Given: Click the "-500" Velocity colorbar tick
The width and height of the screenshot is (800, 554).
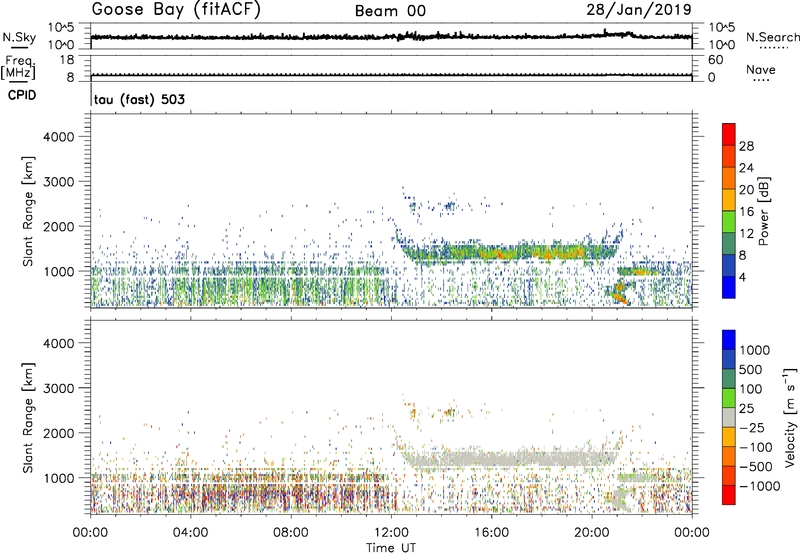Looking at the screenshot, I should pyautogui.click(x=756, y=466).
